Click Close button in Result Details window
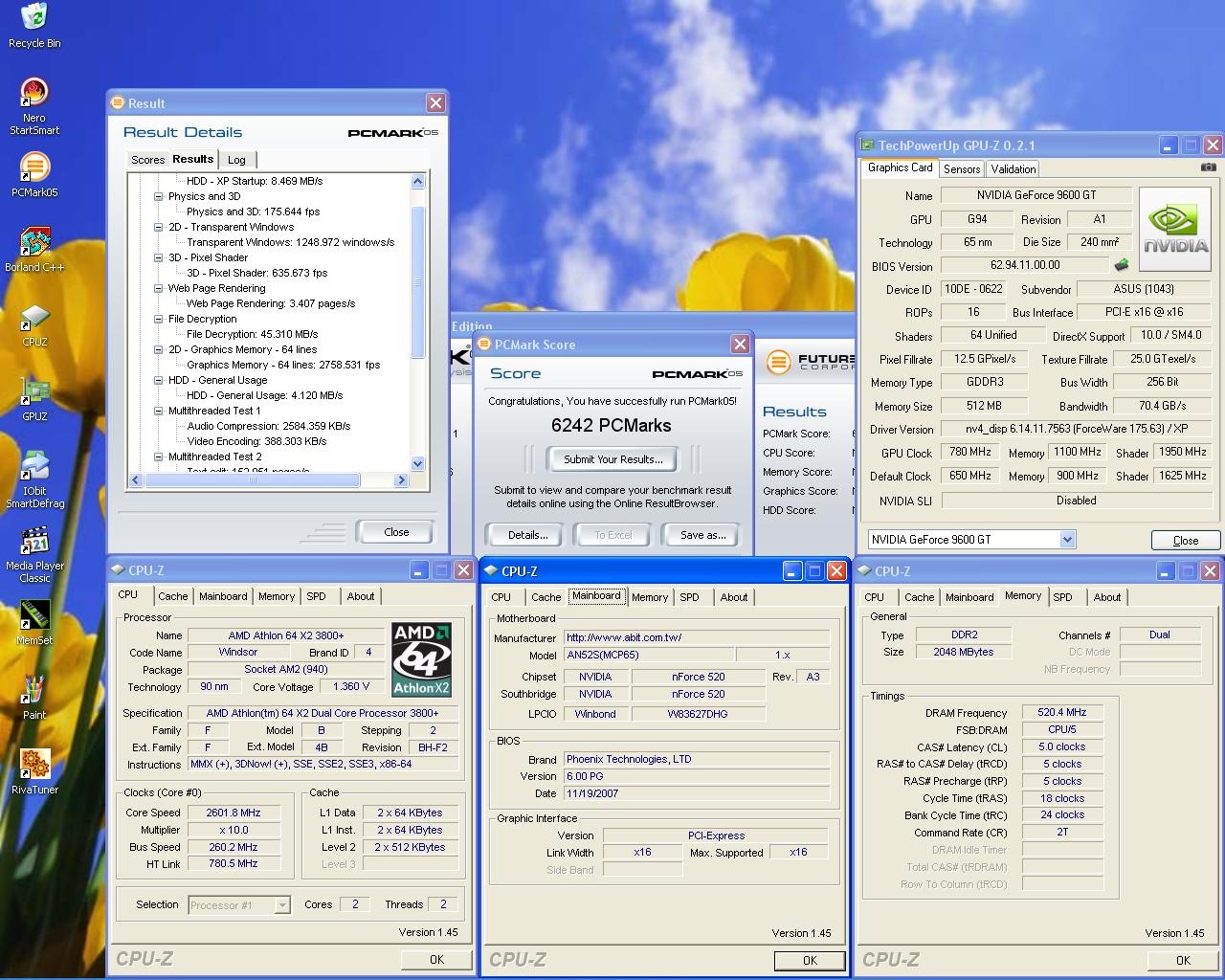The width and height of the screenshot is (1225, 980). 396,532
